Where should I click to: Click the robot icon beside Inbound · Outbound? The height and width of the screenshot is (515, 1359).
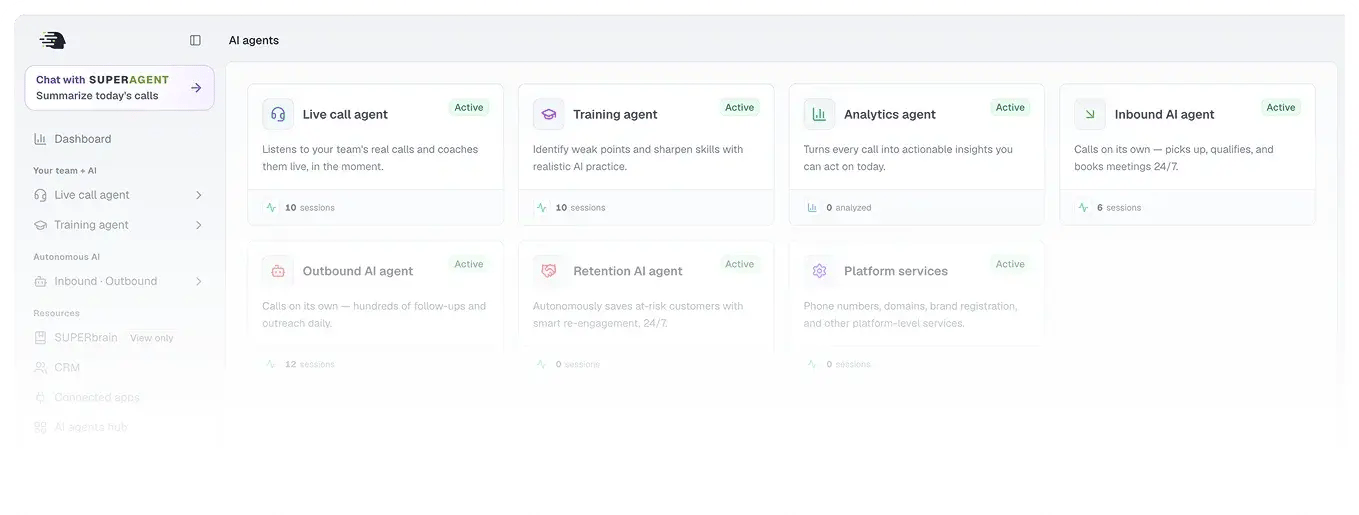pyautogui.click(x=40, y=281)
